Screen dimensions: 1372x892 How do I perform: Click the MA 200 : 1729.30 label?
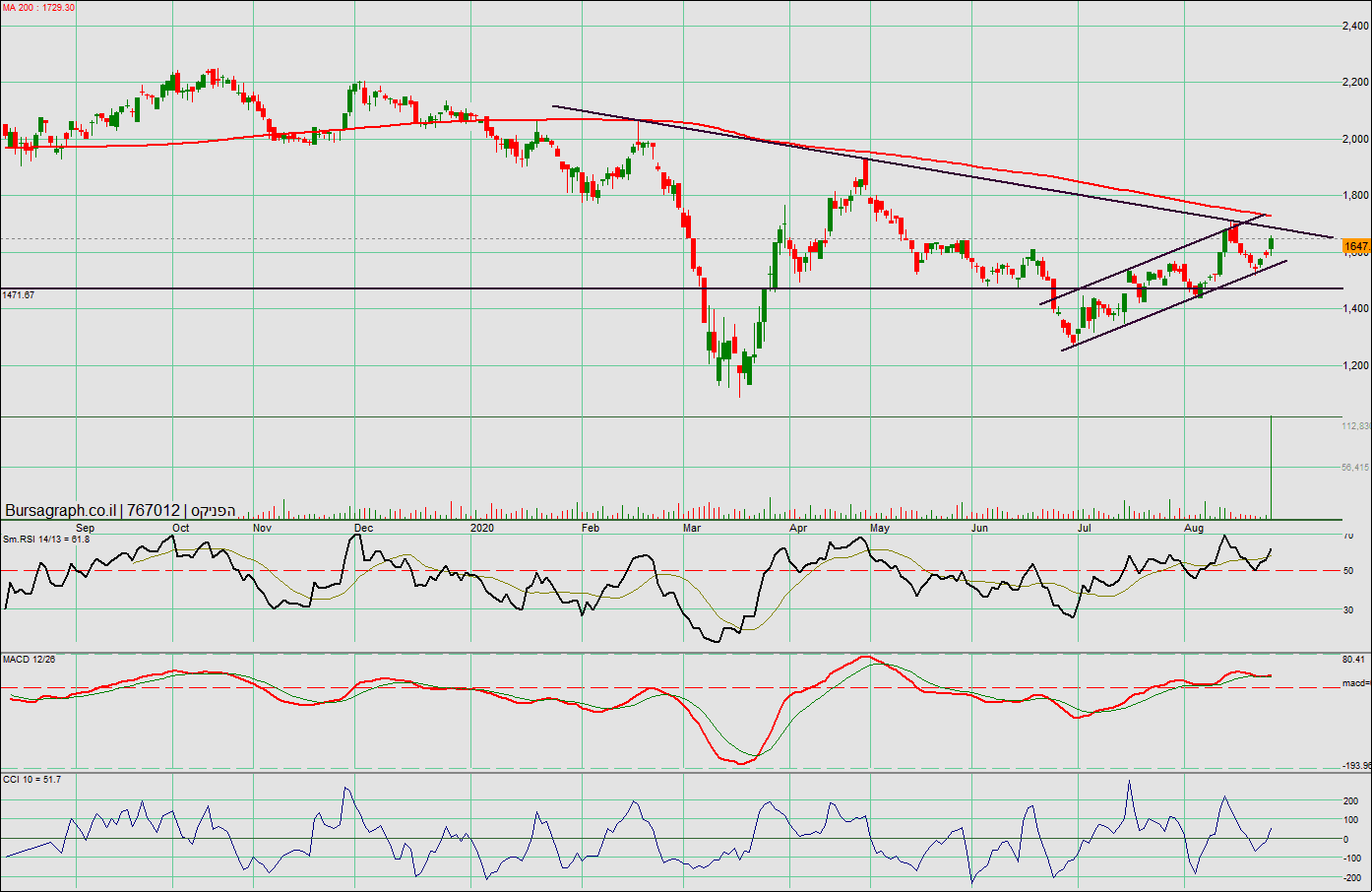(x=38, y=8)
